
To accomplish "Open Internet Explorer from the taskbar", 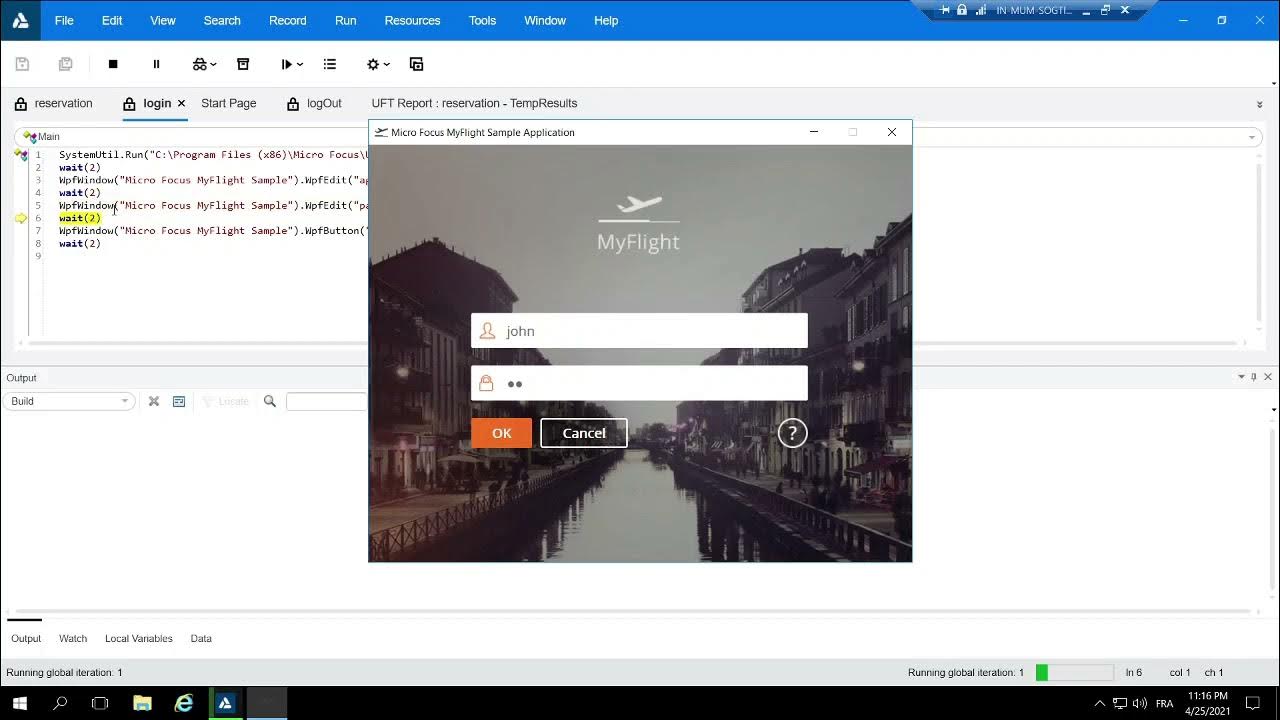I will pos(184,703).
